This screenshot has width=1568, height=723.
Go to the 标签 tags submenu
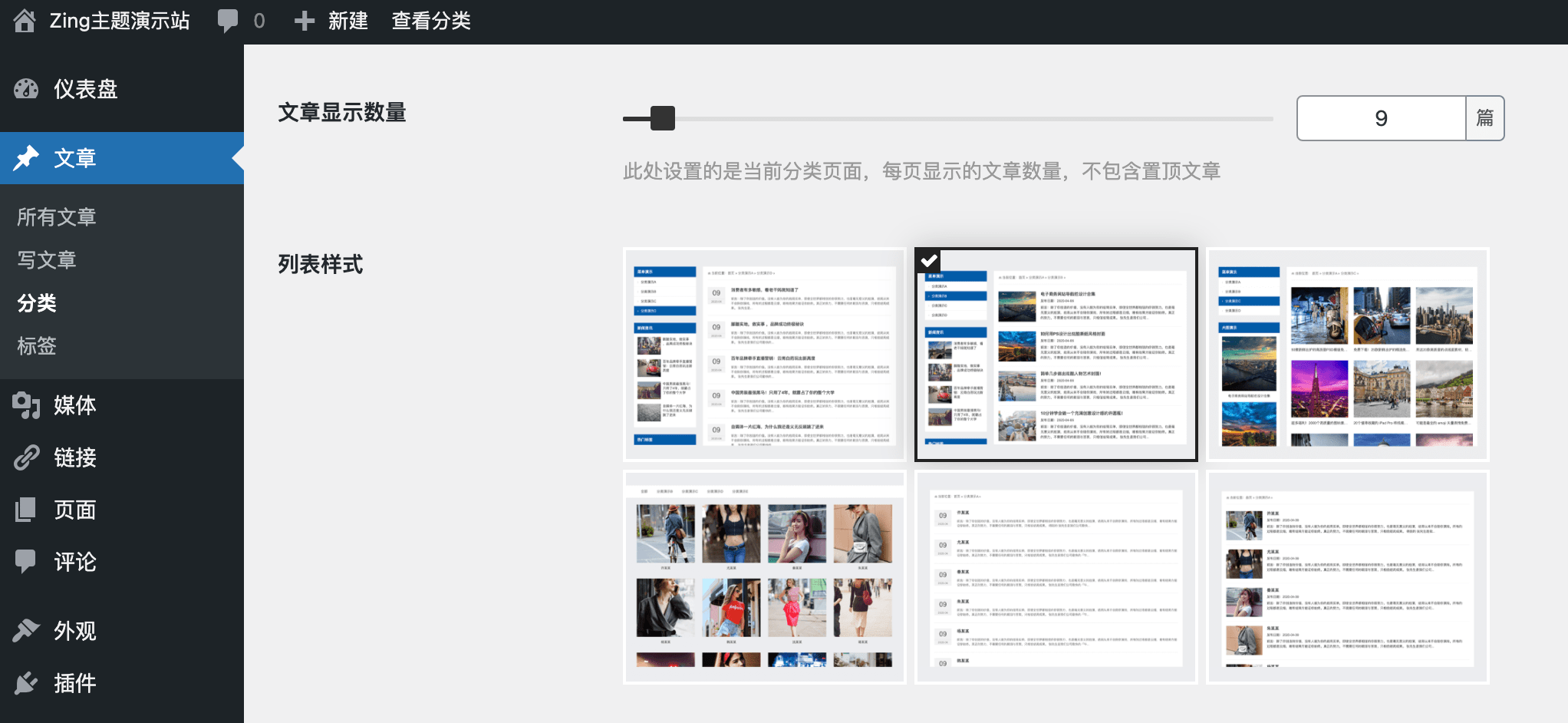pyautogui.click(x=37, y=346)
